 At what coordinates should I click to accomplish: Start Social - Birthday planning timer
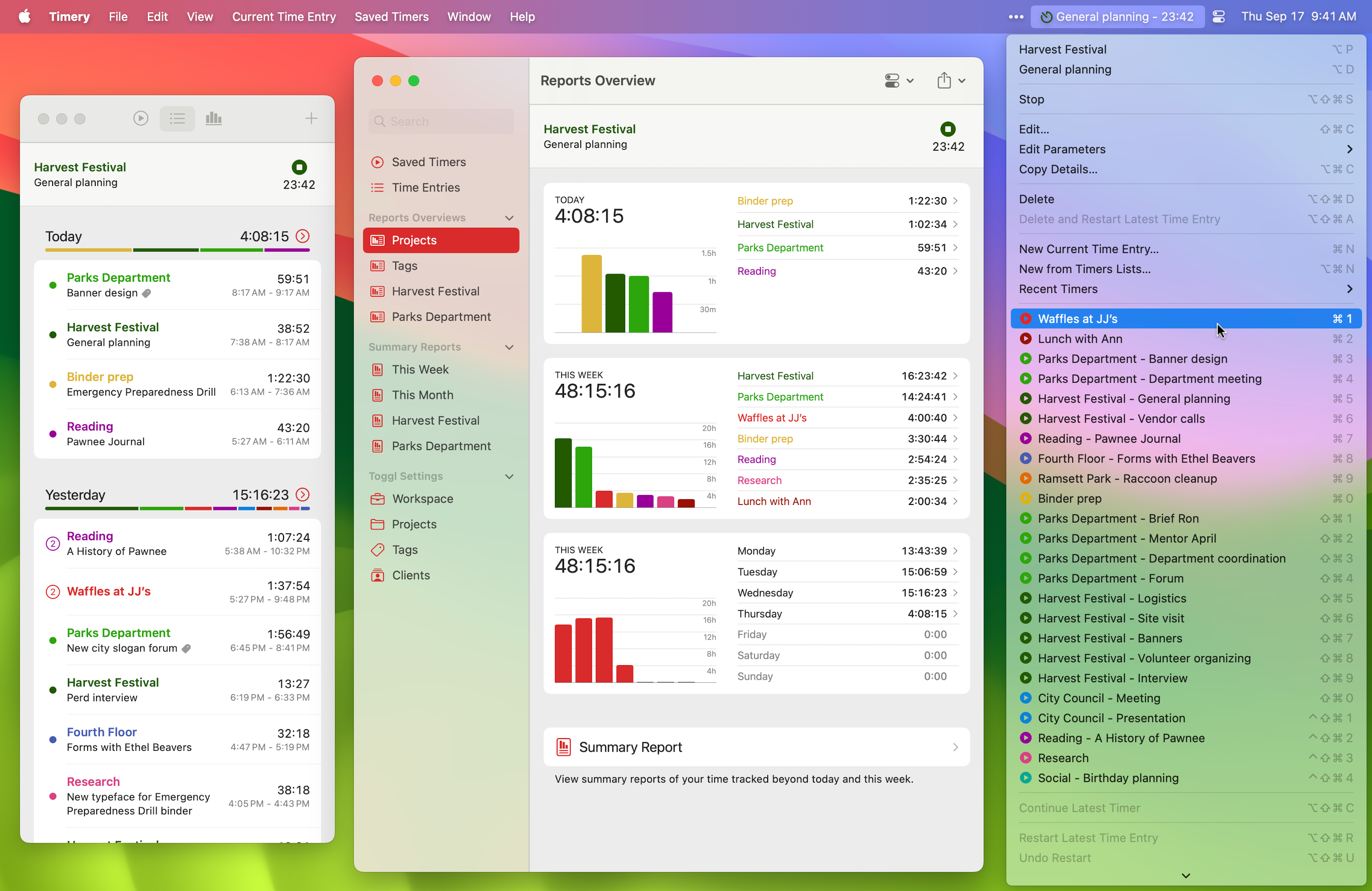pyautogui.click(x=1186, y=778)
